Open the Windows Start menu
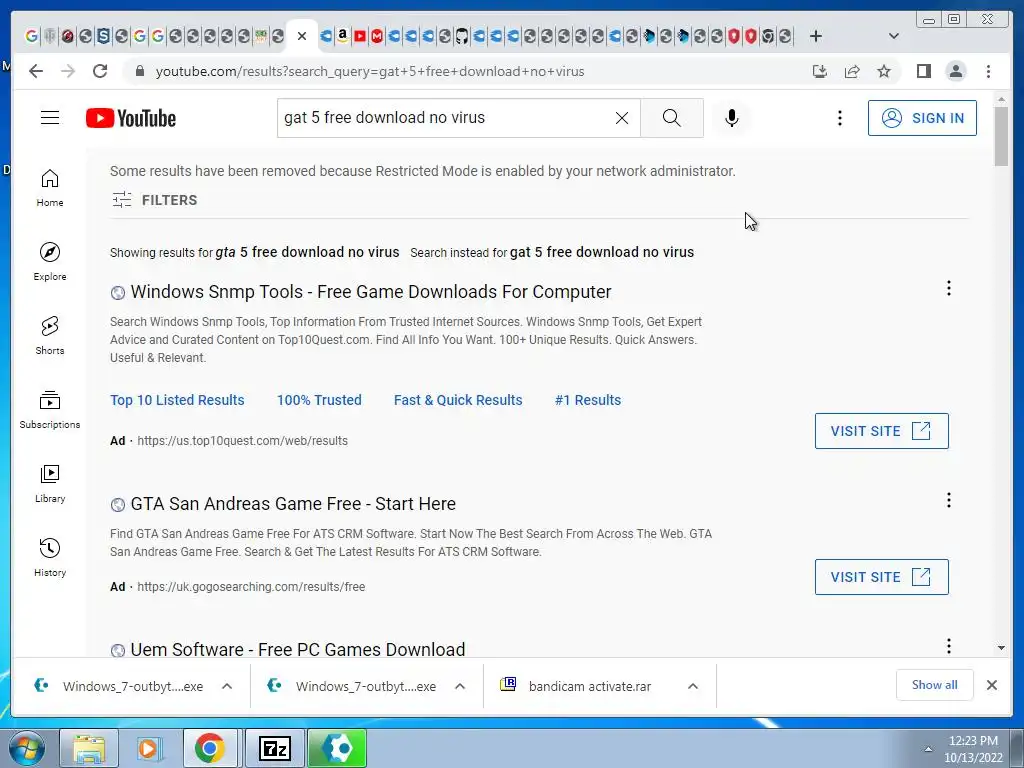This screenshot has width=1024, height=768. click(x=27, y=748)
